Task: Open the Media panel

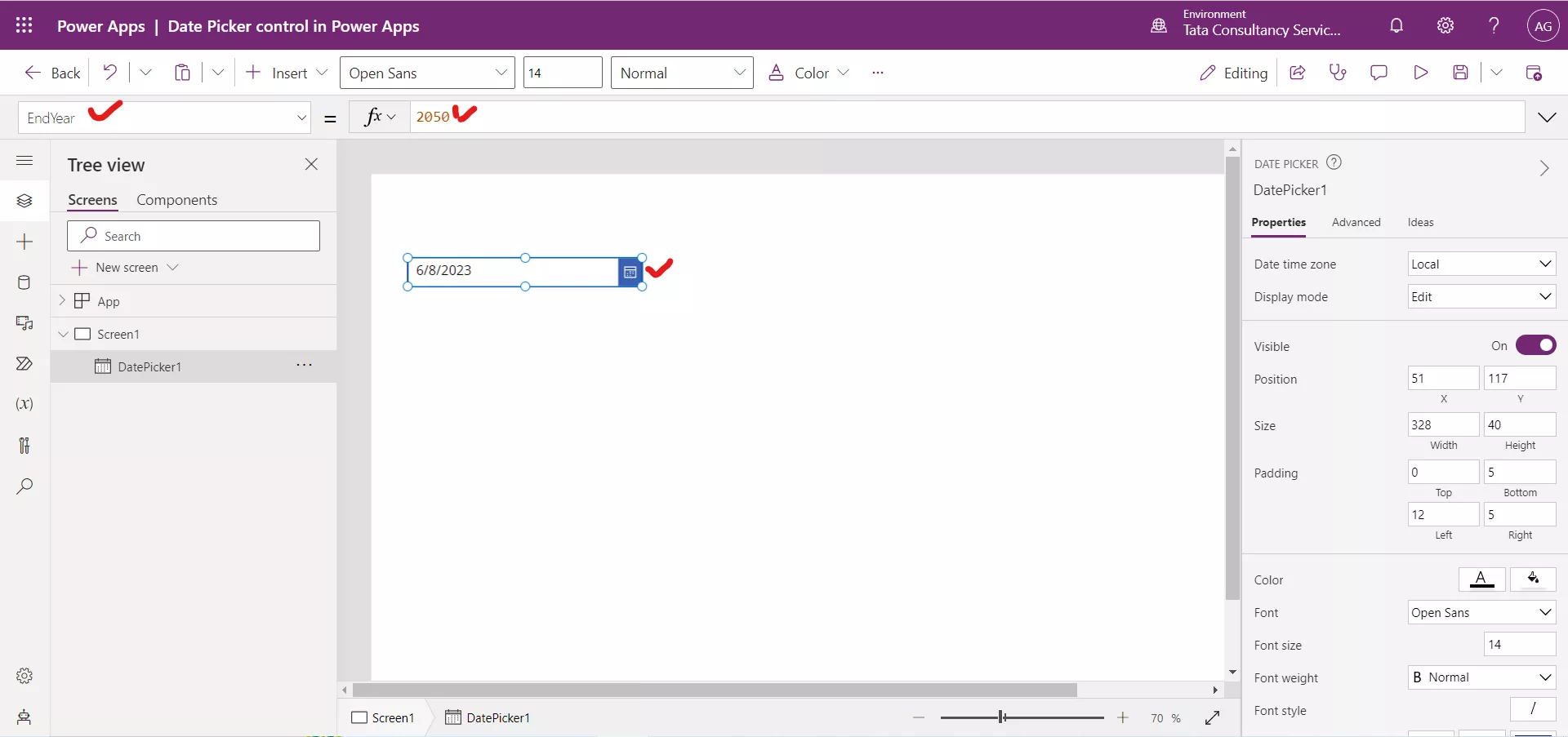Action: click(x=24, y=324)
